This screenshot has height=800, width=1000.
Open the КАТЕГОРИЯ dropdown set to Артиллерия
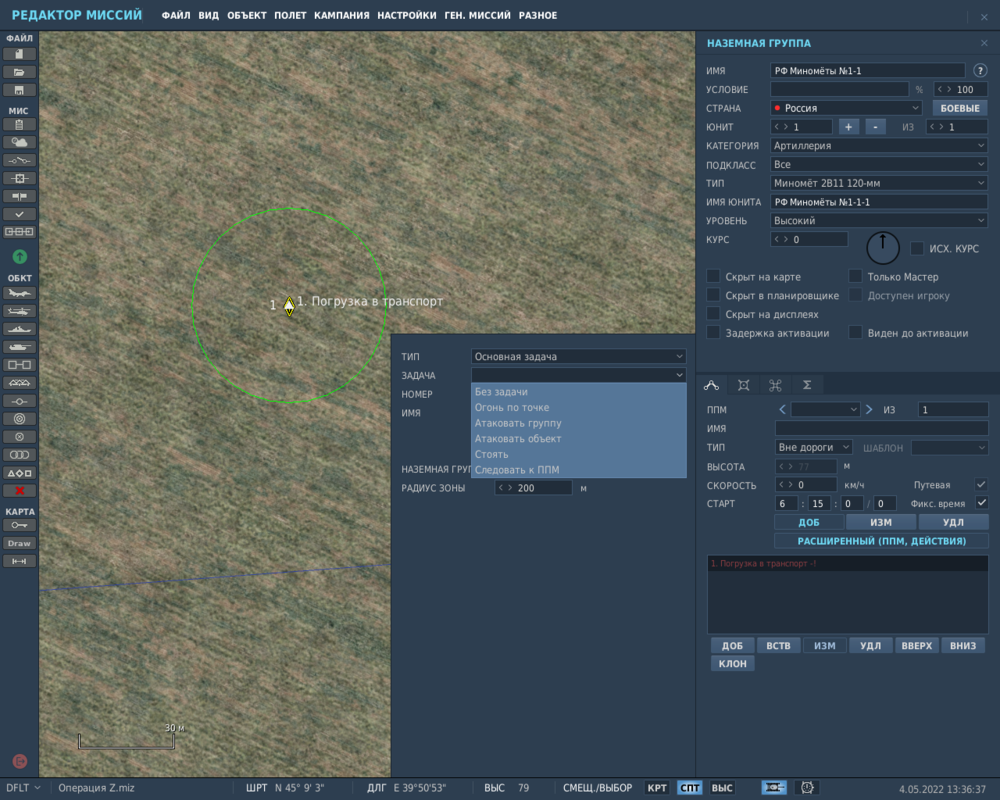pyautogui.click(x=878, y=145)
